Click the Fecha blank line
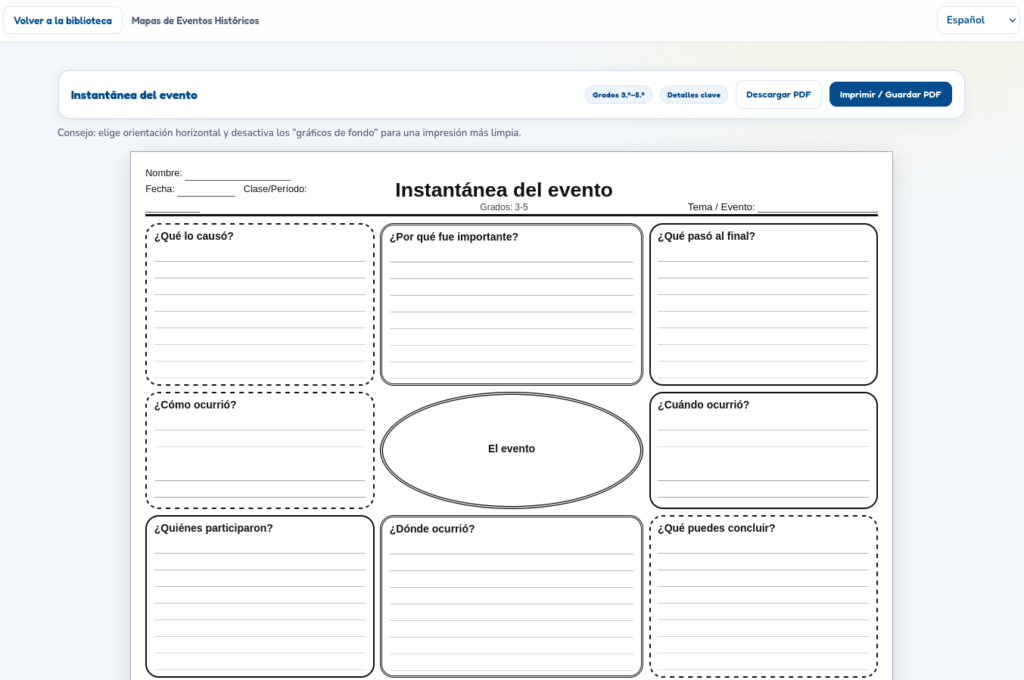 (x=206, y=191)
